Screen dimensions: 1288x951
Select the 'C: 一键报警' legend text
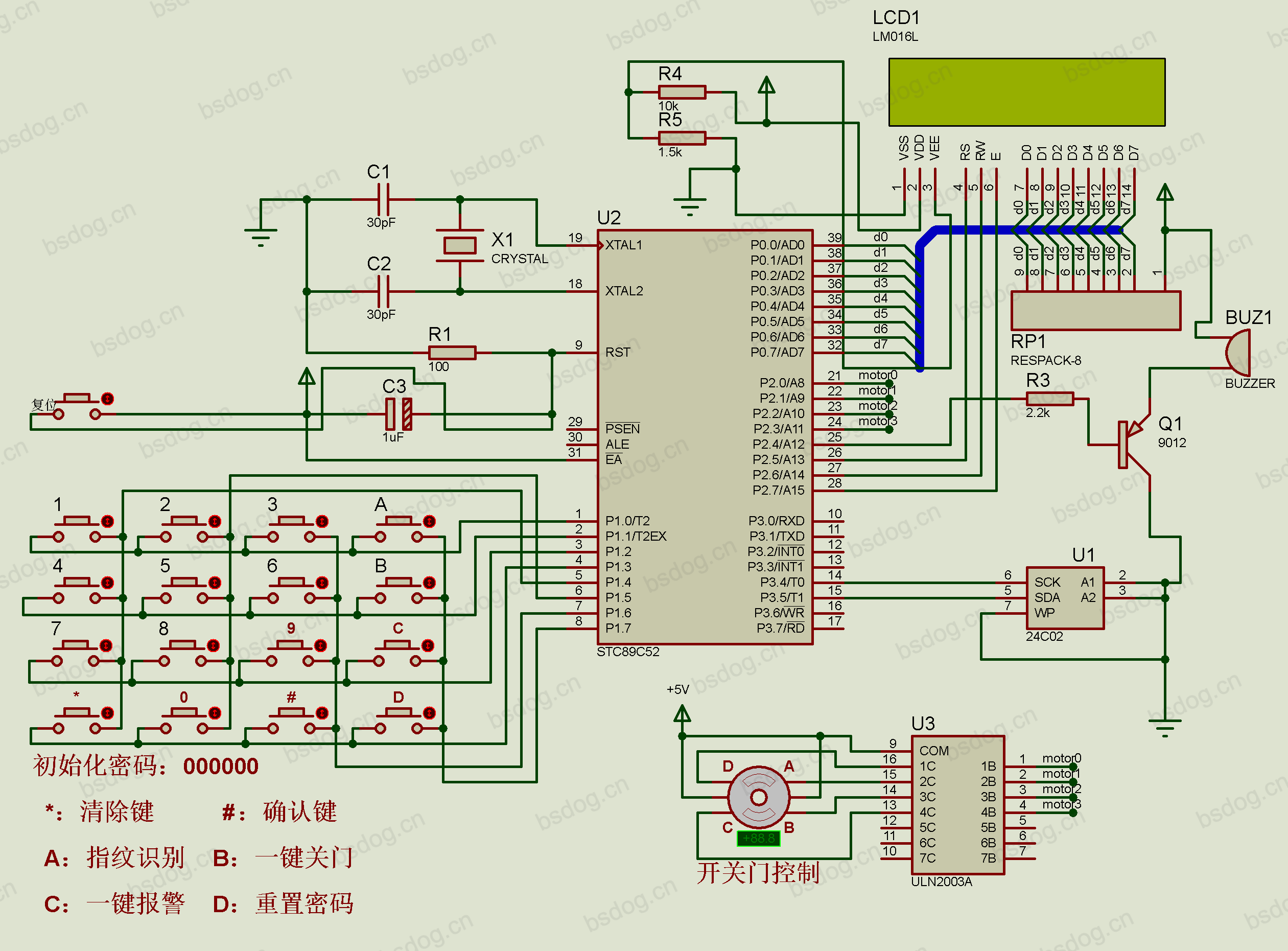click(114, 904)
